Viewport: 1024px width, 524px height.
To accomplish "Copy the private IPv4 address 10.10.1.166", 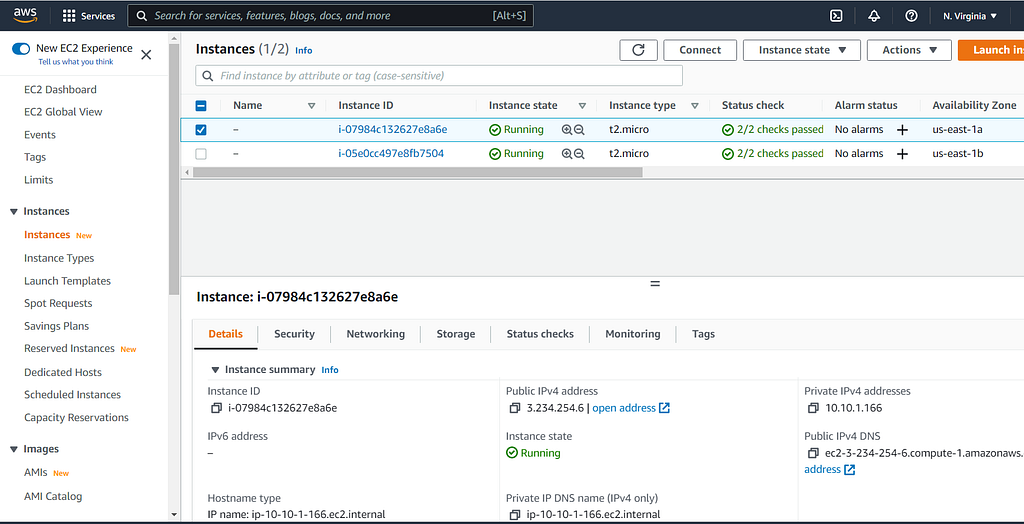I will (813, 408).
